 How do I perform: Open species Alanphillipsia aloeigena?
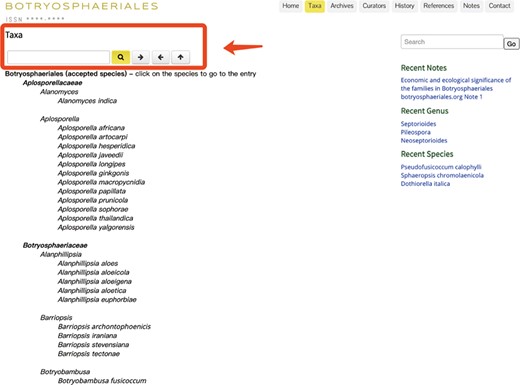click(x=95, y=282)
